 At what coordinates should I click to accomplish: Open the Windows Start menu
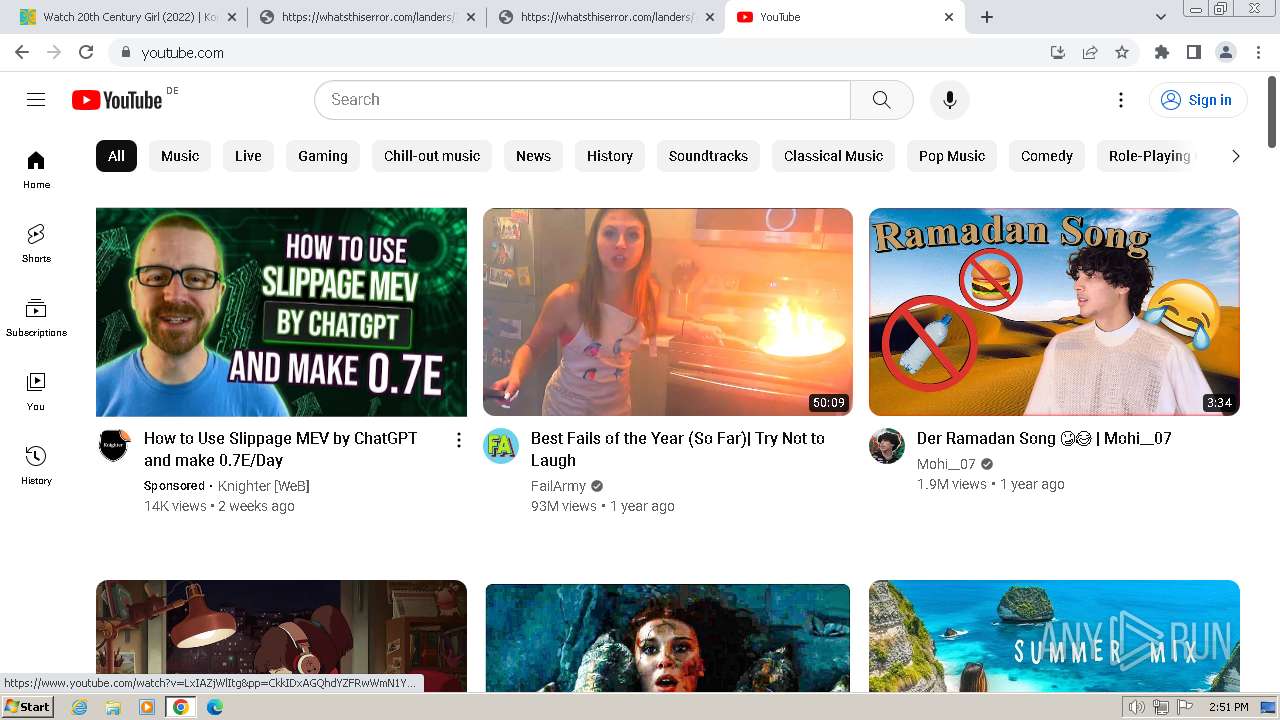[27, 706]
